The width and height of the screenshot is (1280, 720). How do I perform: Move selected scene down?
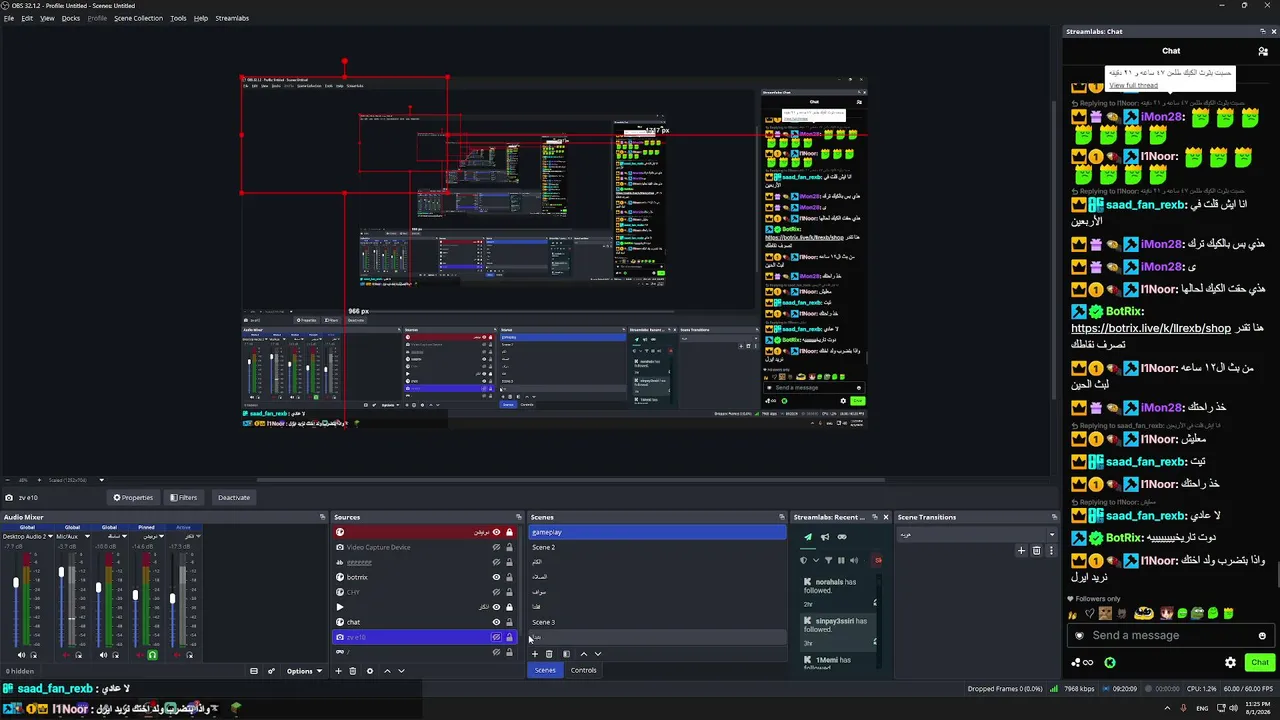click(598, 654)
